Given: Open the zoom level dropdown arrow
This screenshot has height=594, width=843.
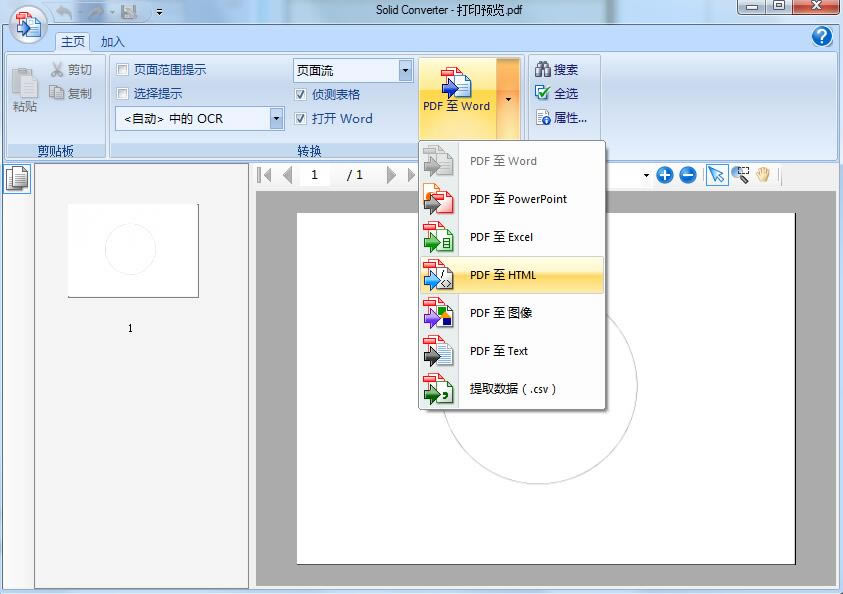Looking at the screenshot, I should (646, 175).
